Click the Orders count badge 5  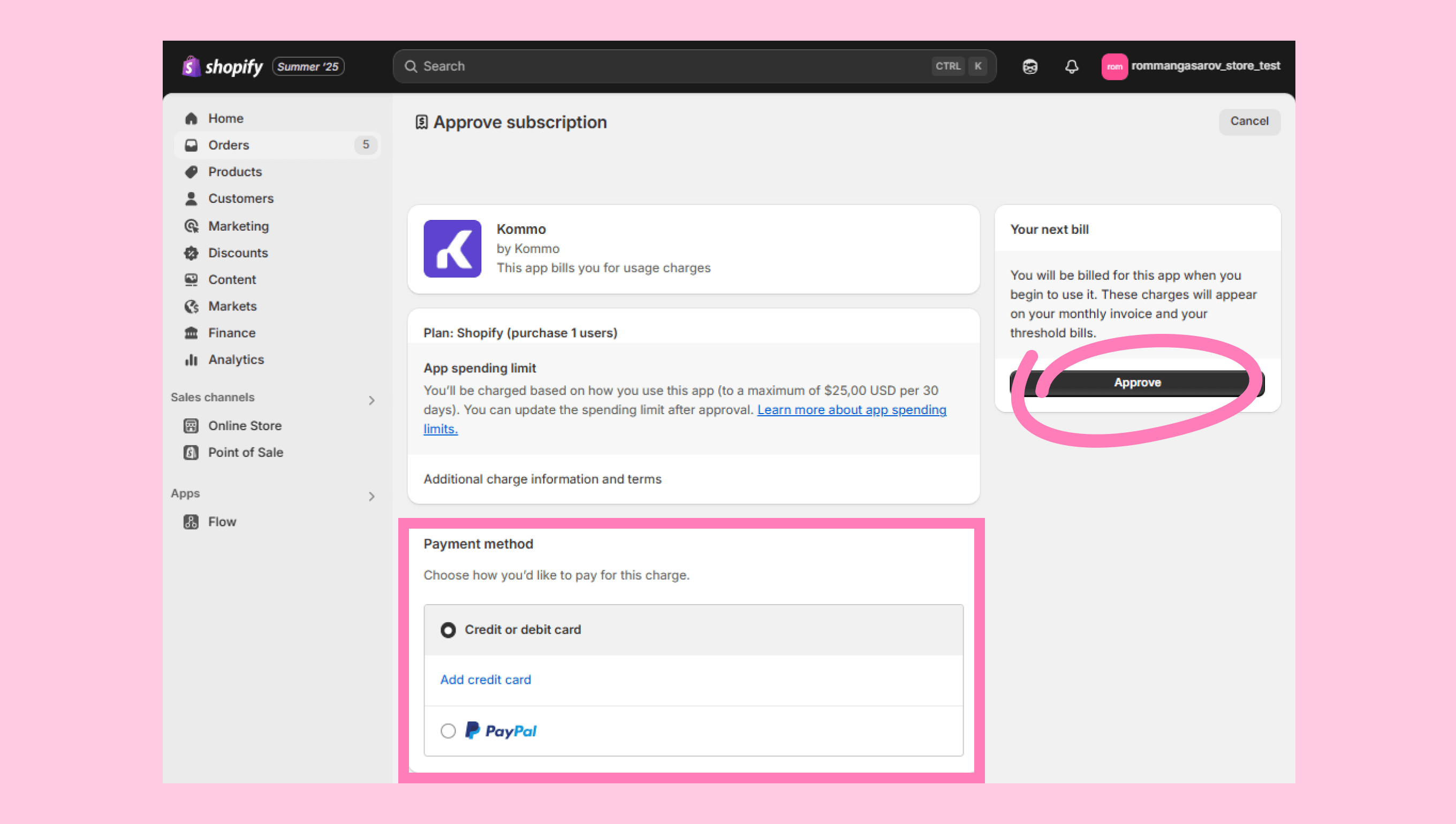[x=366, y=145]
